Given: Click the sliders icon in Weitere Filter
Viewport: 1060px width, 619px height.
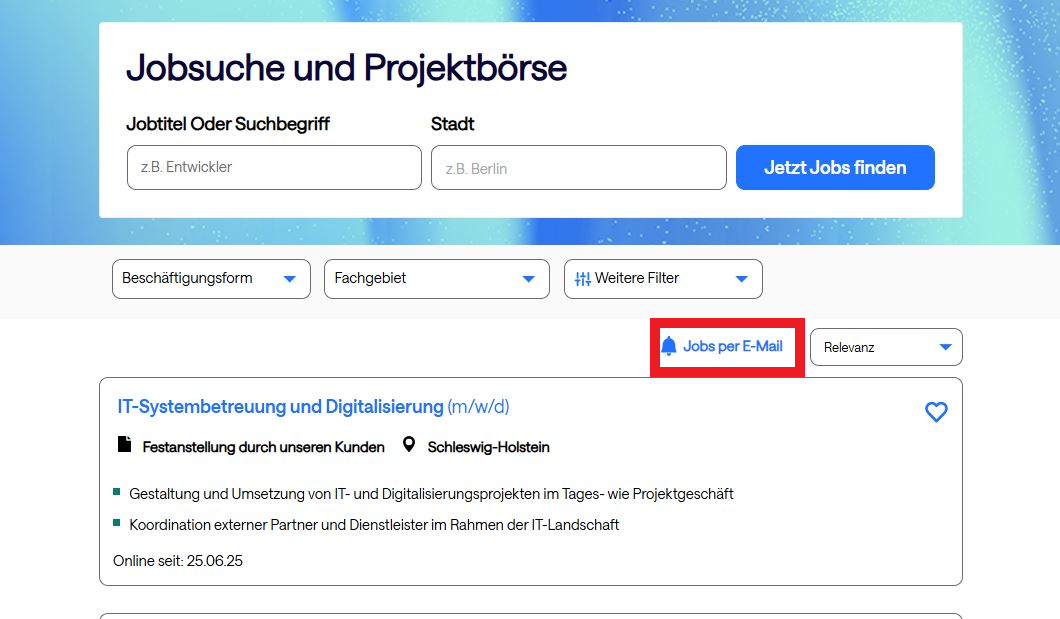Looking at the screenshot, I should point(583,279).
